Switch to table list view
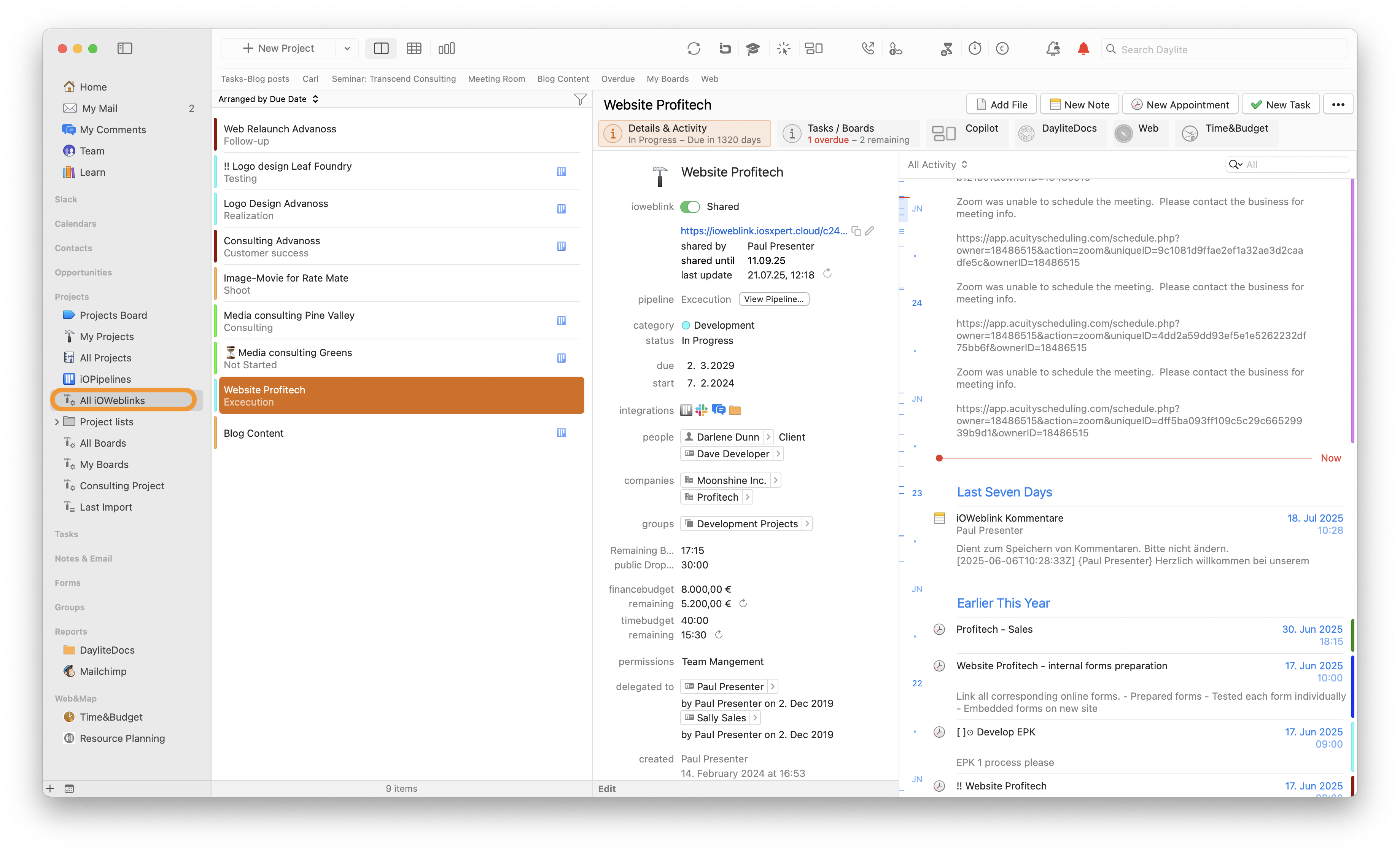This screenshot has width=1400, height=853. pos(414,48)
